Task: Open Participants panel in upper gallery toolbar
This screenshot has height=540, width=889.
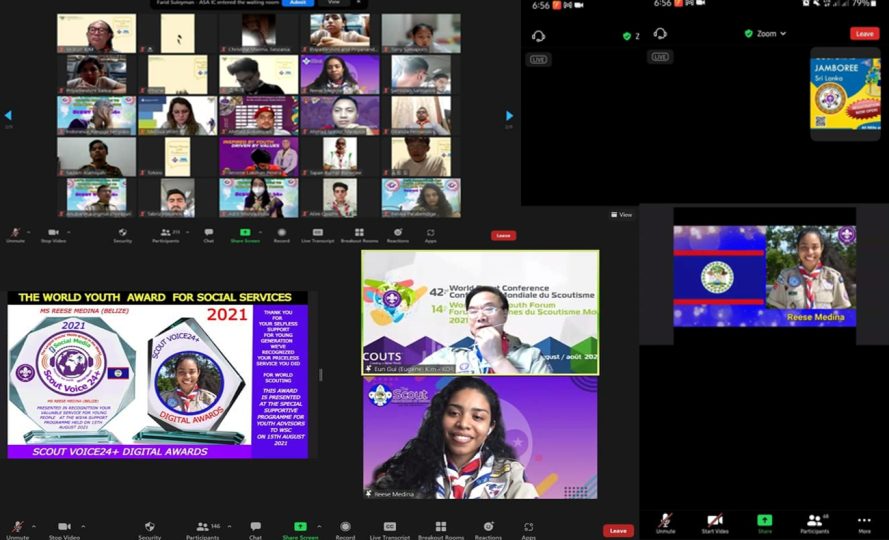Action: click(166, 235)
